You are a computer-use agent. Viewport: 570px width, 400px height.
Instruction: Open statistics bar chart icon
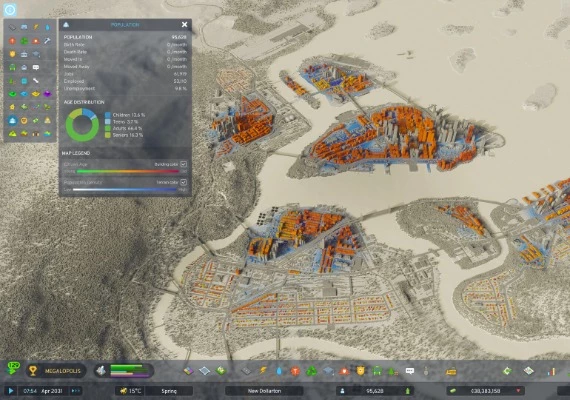point(551,371)
